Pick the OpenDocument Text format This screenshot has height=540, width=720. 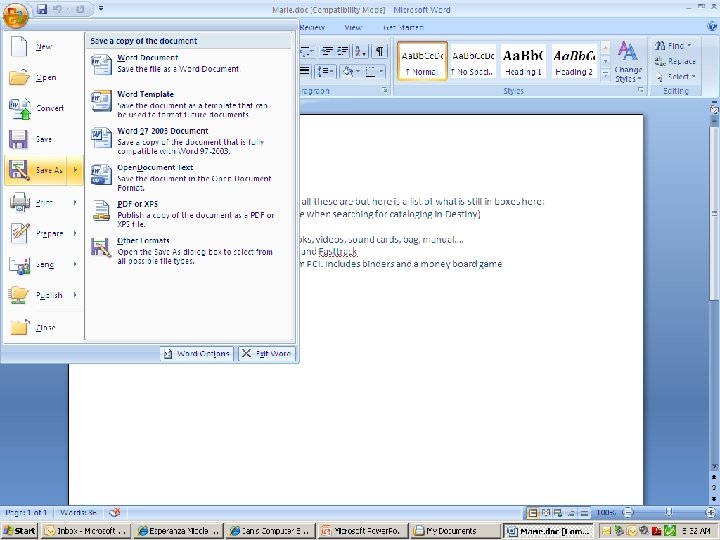point(189,177)
